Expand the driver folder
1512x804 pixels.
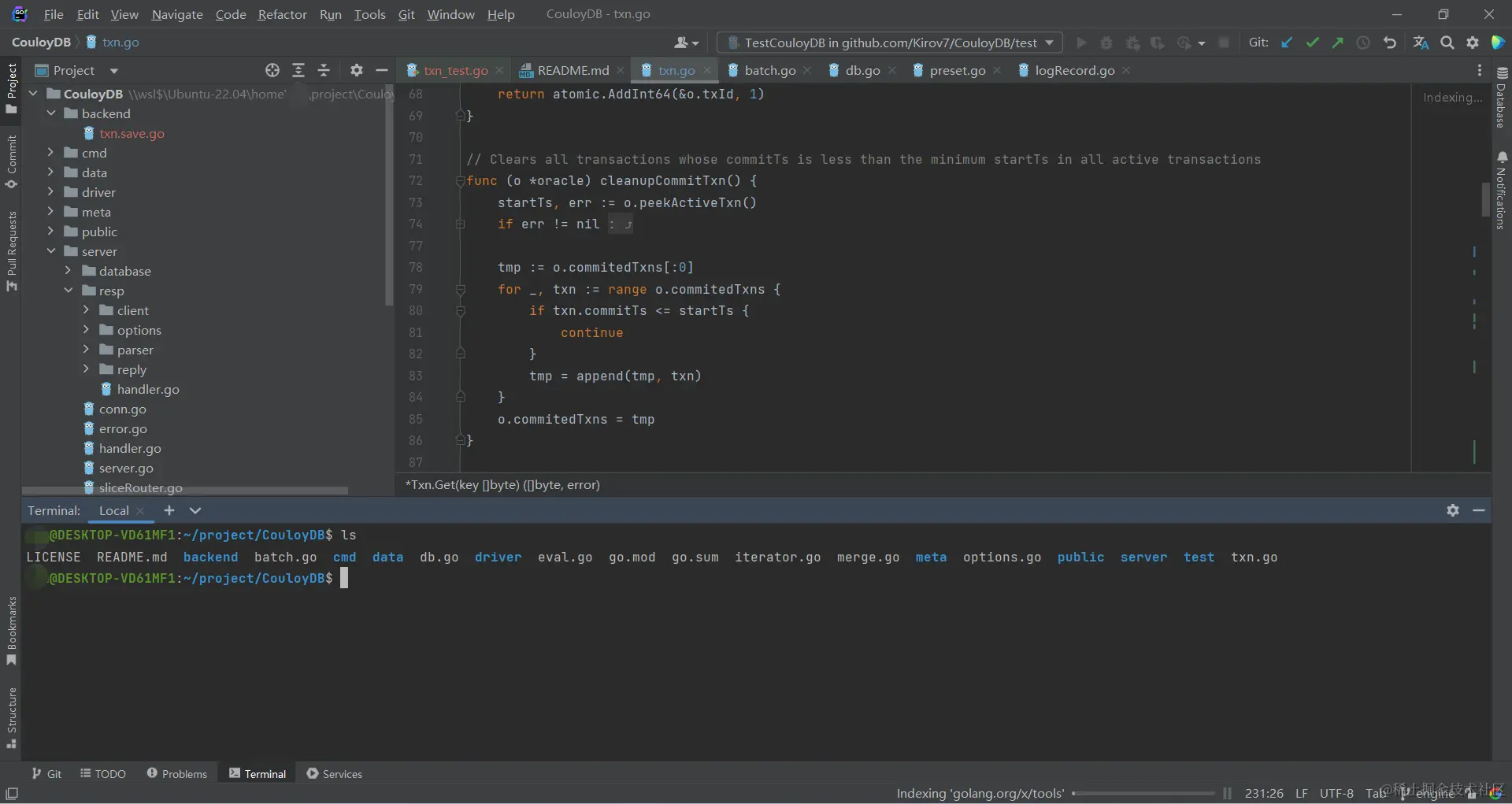coord(51,192)
